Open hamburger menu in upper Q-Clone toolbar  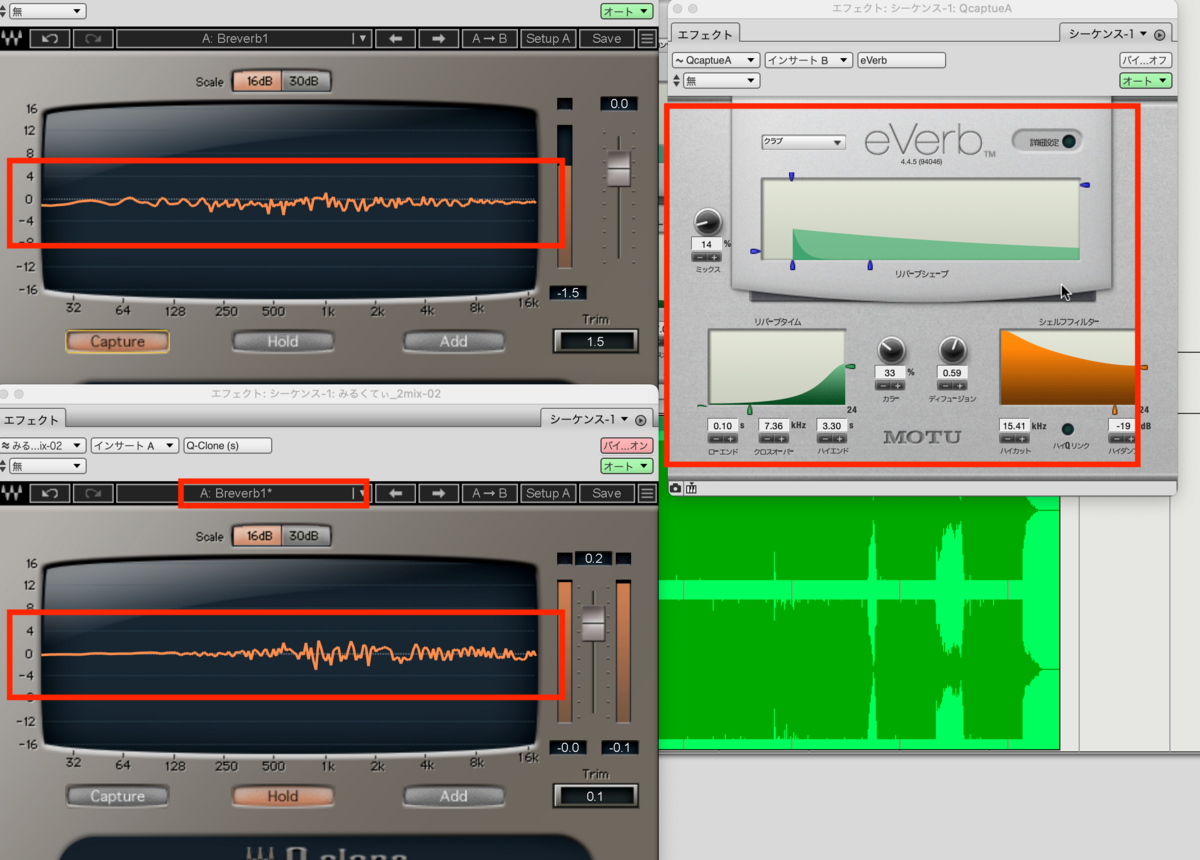point(647,39)
